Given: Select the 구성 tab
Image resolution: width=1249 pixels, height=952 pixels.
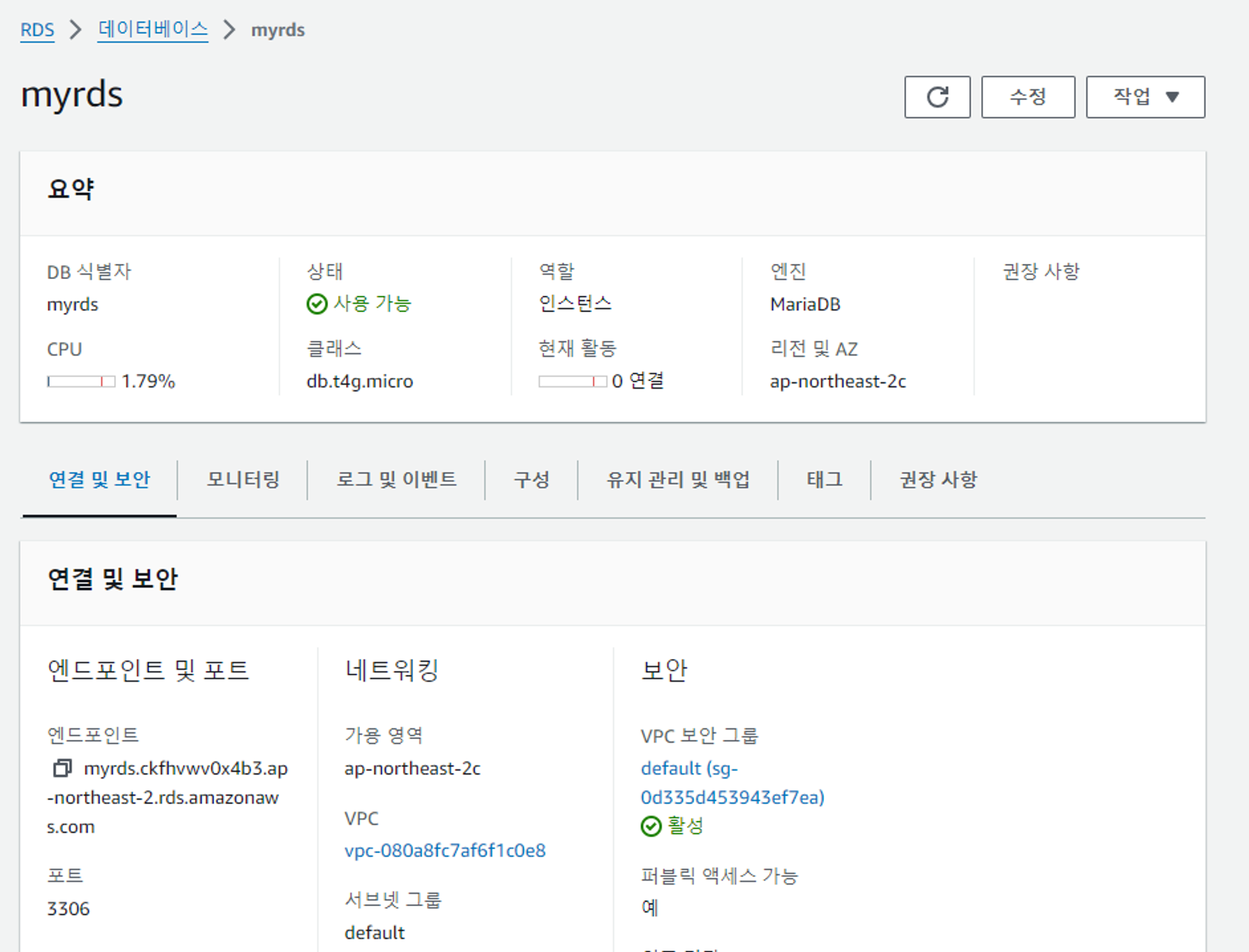Looking at the screenshot, I should click(x=531, y=479).
